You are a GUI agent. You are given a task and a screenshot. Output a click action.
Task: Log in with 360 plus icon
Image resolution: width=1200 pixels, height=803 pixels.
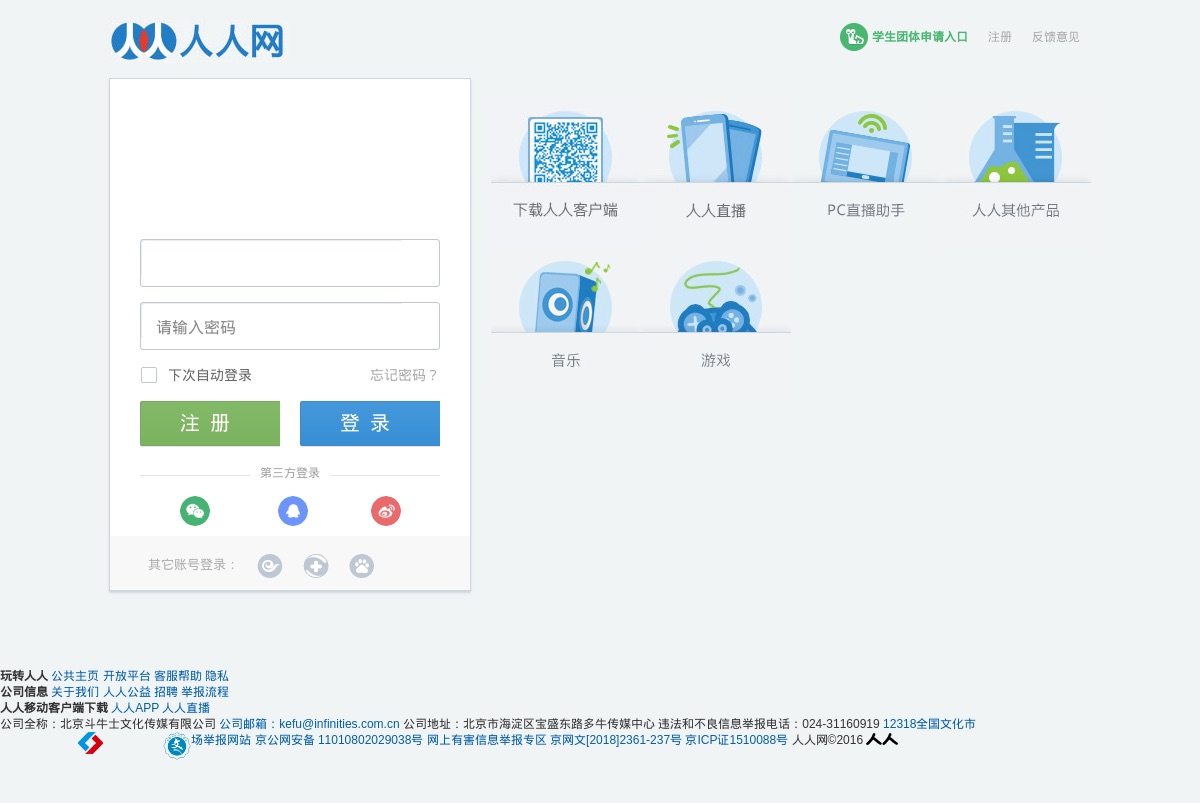(x=316, y=566)
